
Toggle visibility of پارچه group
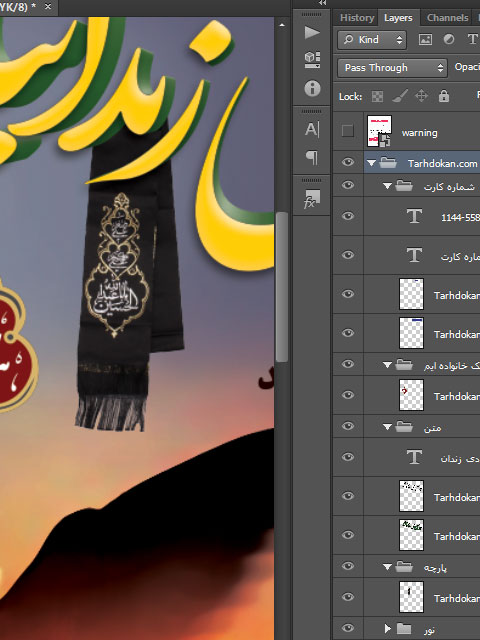[348, 566]
